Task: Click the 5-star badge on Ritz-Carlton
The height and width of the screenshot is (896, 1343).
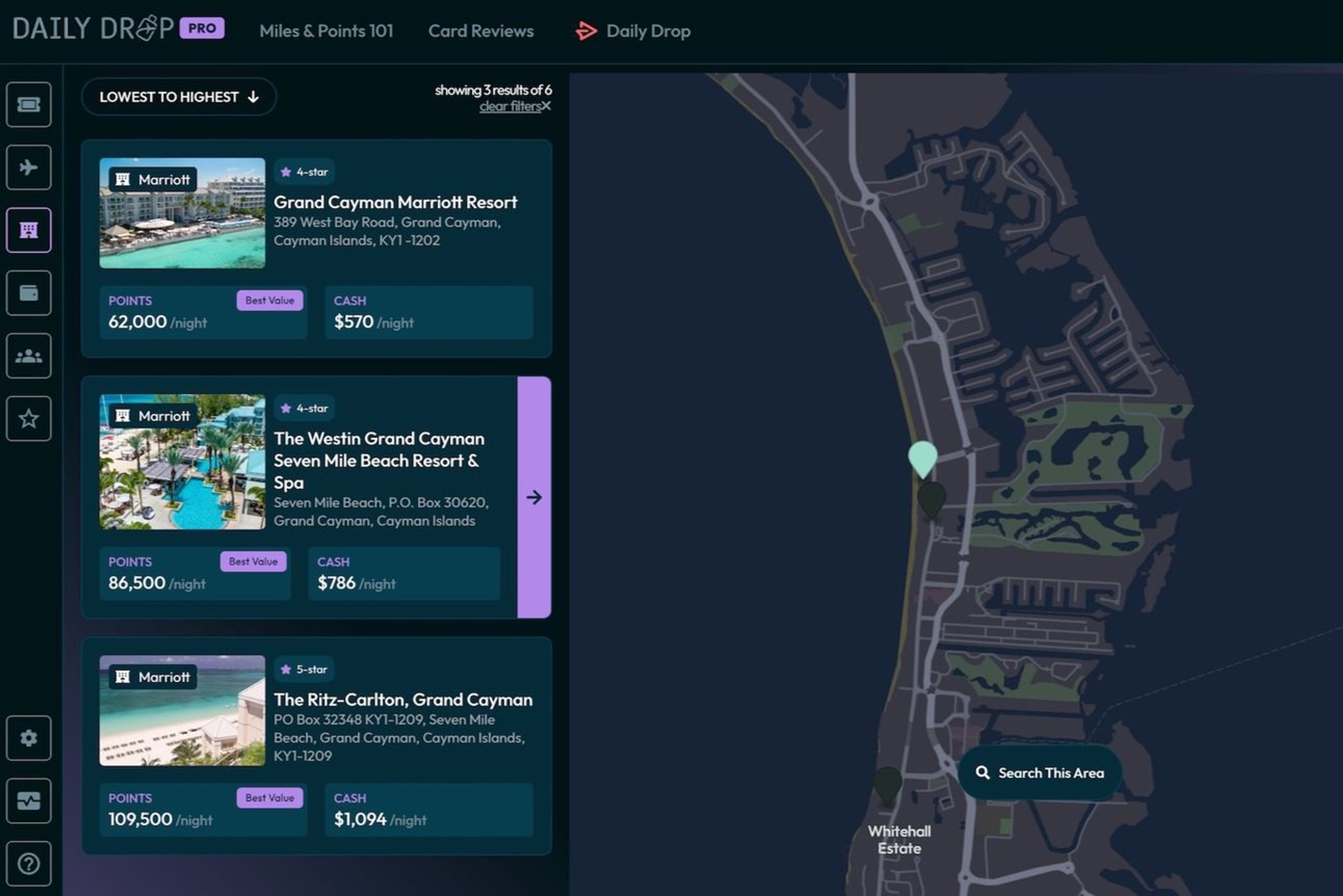Action: point(304,669)
